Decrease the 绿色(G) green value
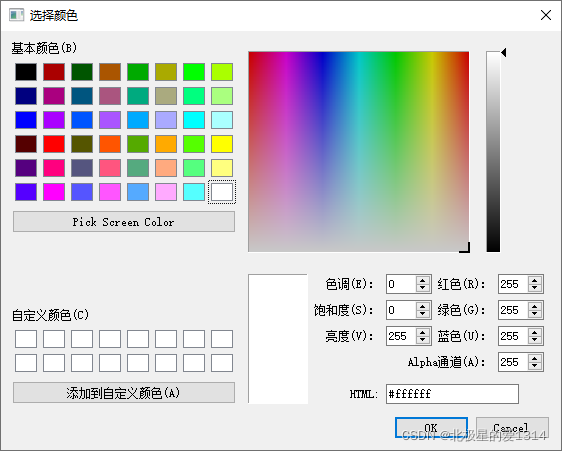The width and height of the screenshot is (562, 451). (535, 314)
